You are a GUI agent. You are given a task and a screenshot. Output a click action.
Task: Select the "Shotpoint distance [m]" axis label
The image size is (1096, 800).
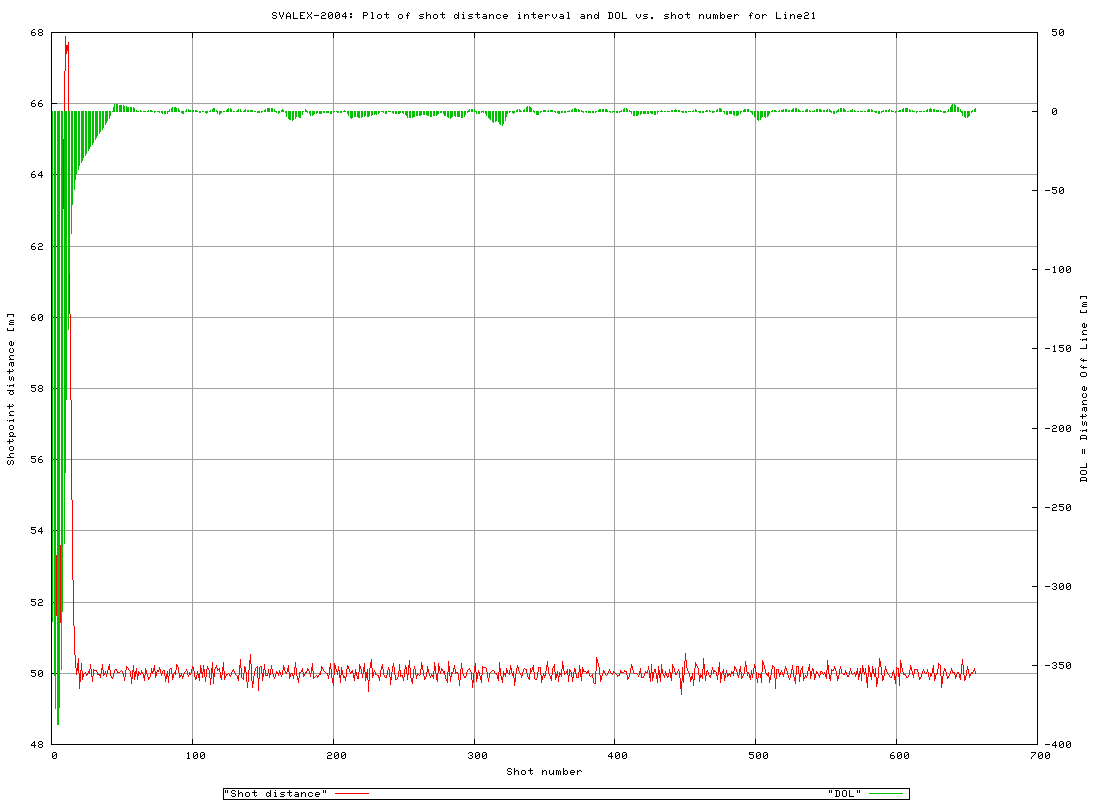click(11, 388)
